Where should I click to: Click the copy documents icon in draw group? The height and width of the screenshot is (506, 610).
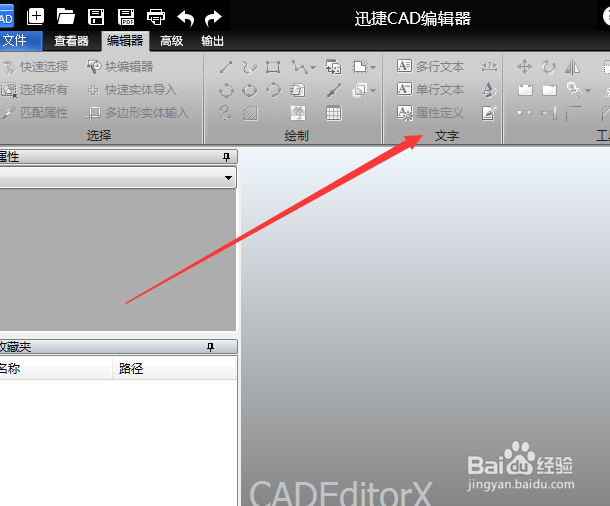coord(298,90)
